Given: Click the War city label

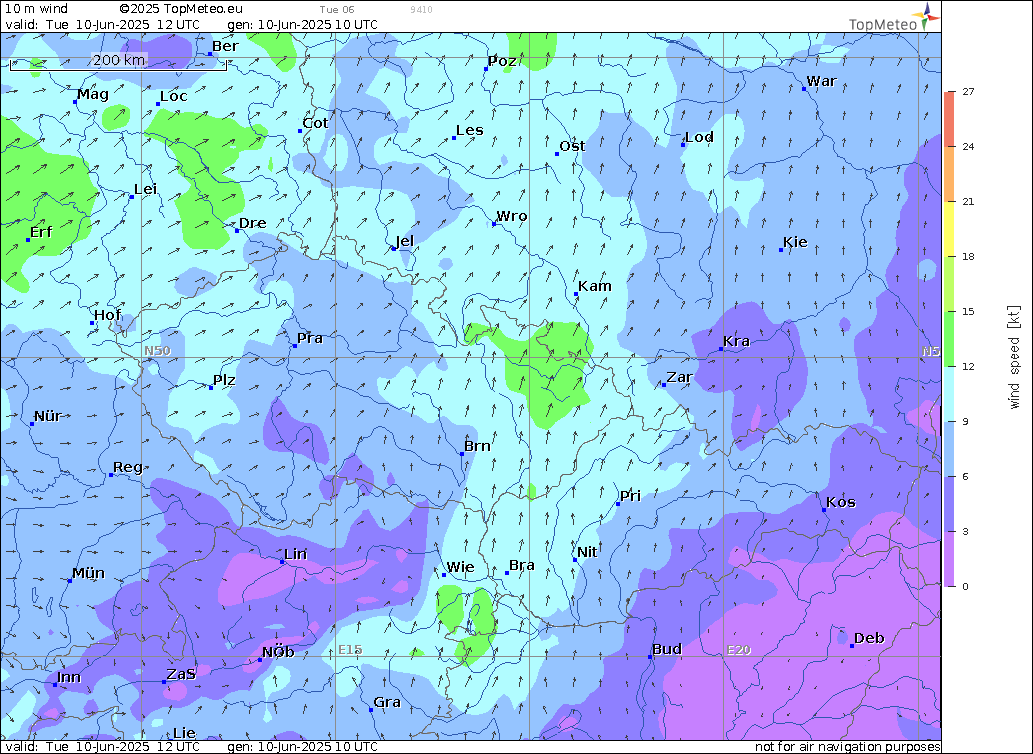Looking at the screenshot, I should click(822, 81).
